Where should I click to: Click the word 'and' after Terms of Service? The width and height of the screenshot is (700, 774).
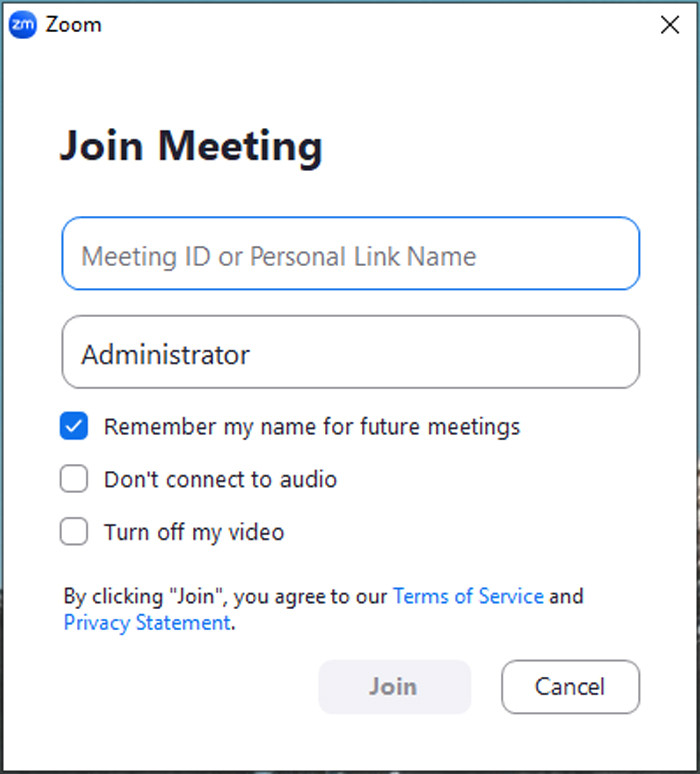click(x=566, y=596)
